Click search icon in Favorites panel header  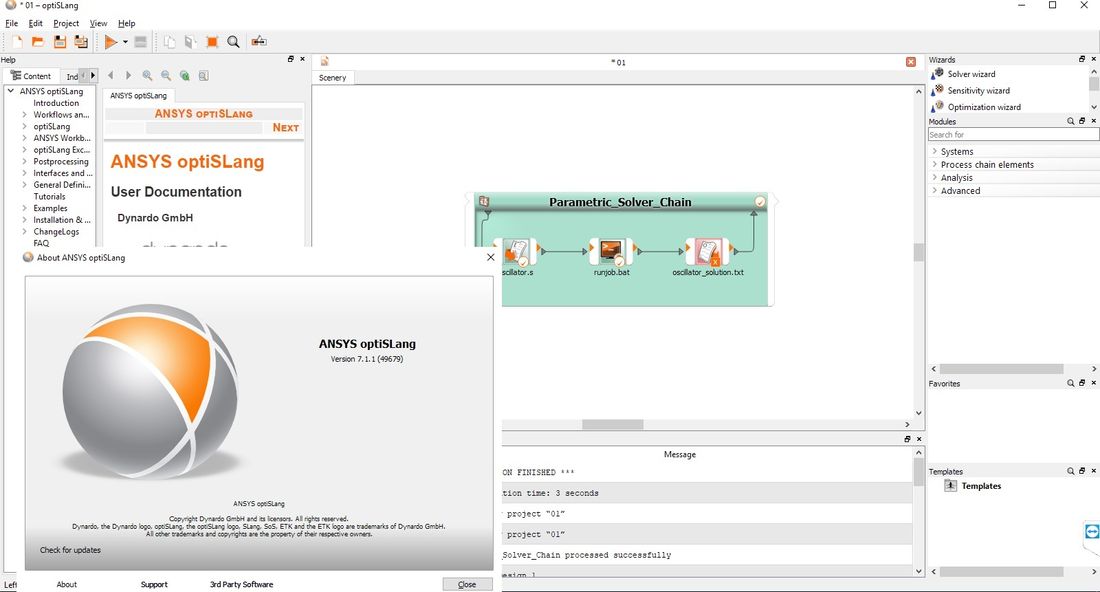(x=1071, y=384)
